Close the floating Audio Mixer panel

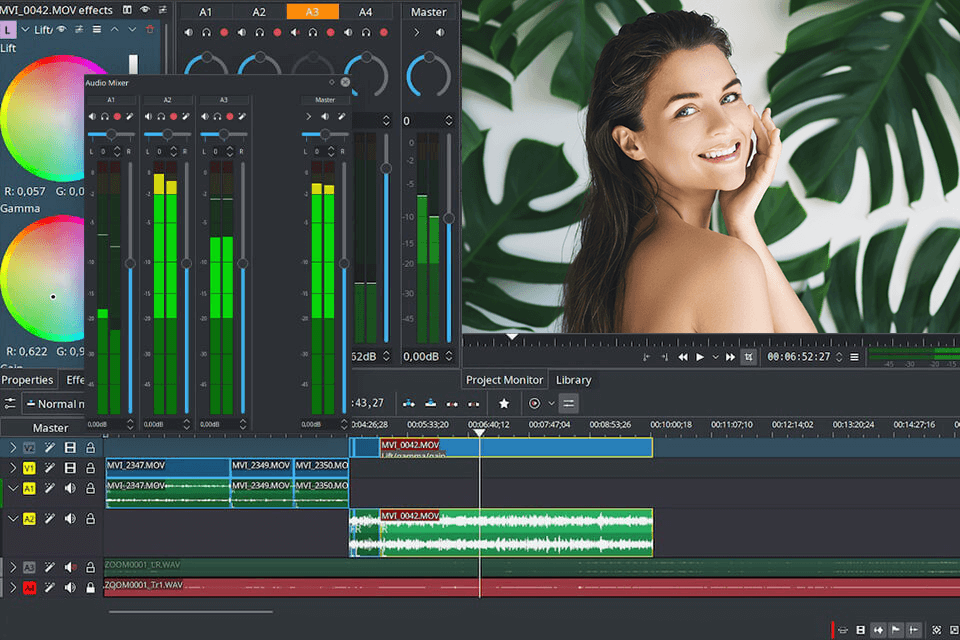point(345,82)
